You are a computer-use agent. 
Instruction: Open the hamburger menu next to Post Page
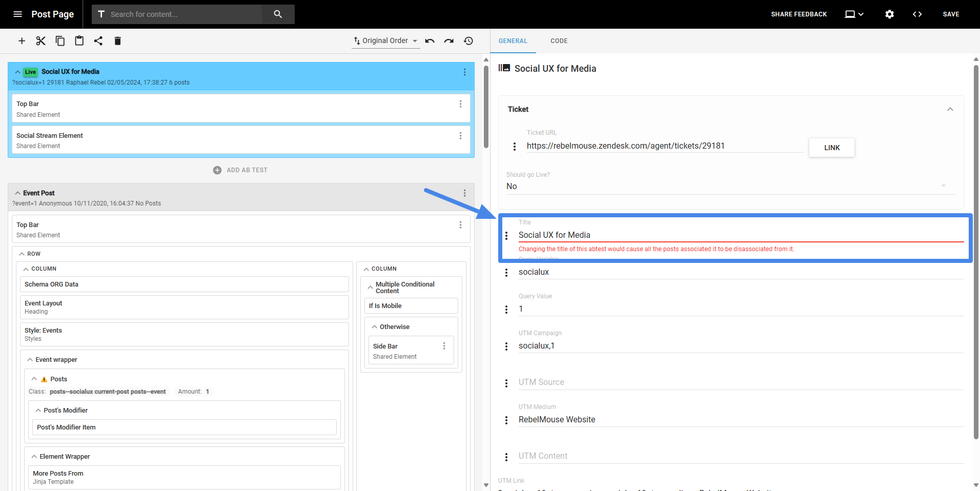17,14
